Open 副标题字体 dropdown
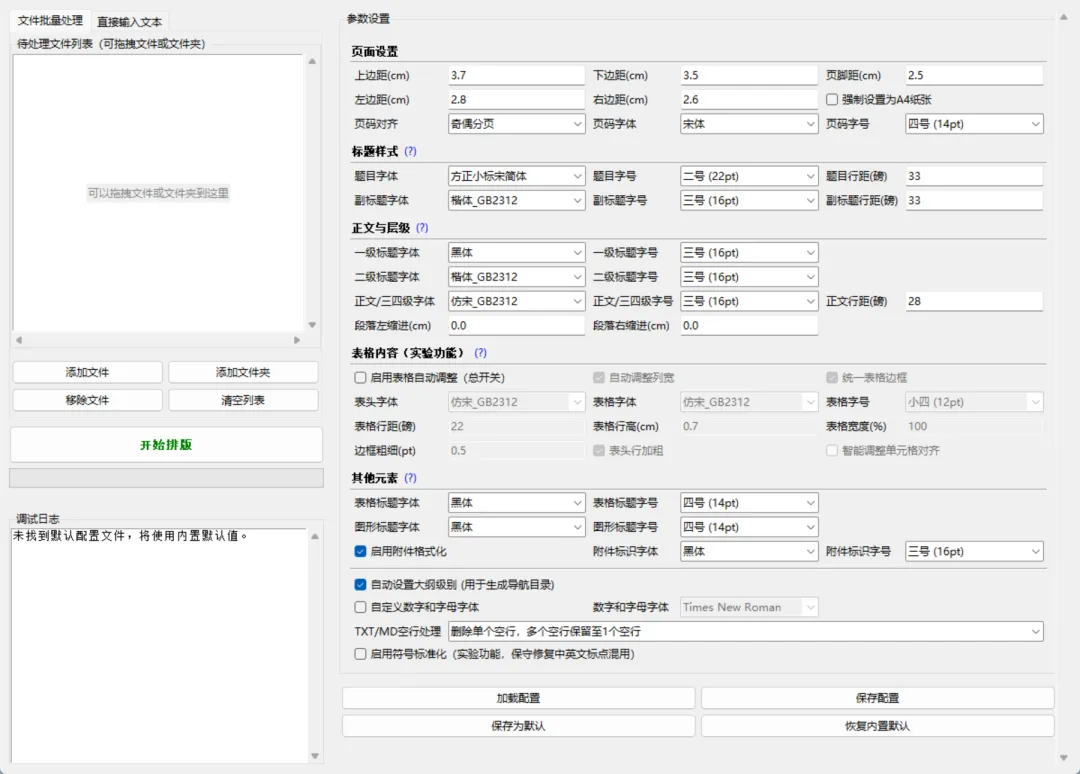This screenshot has width=1080, height=774. tap(517, 200)
